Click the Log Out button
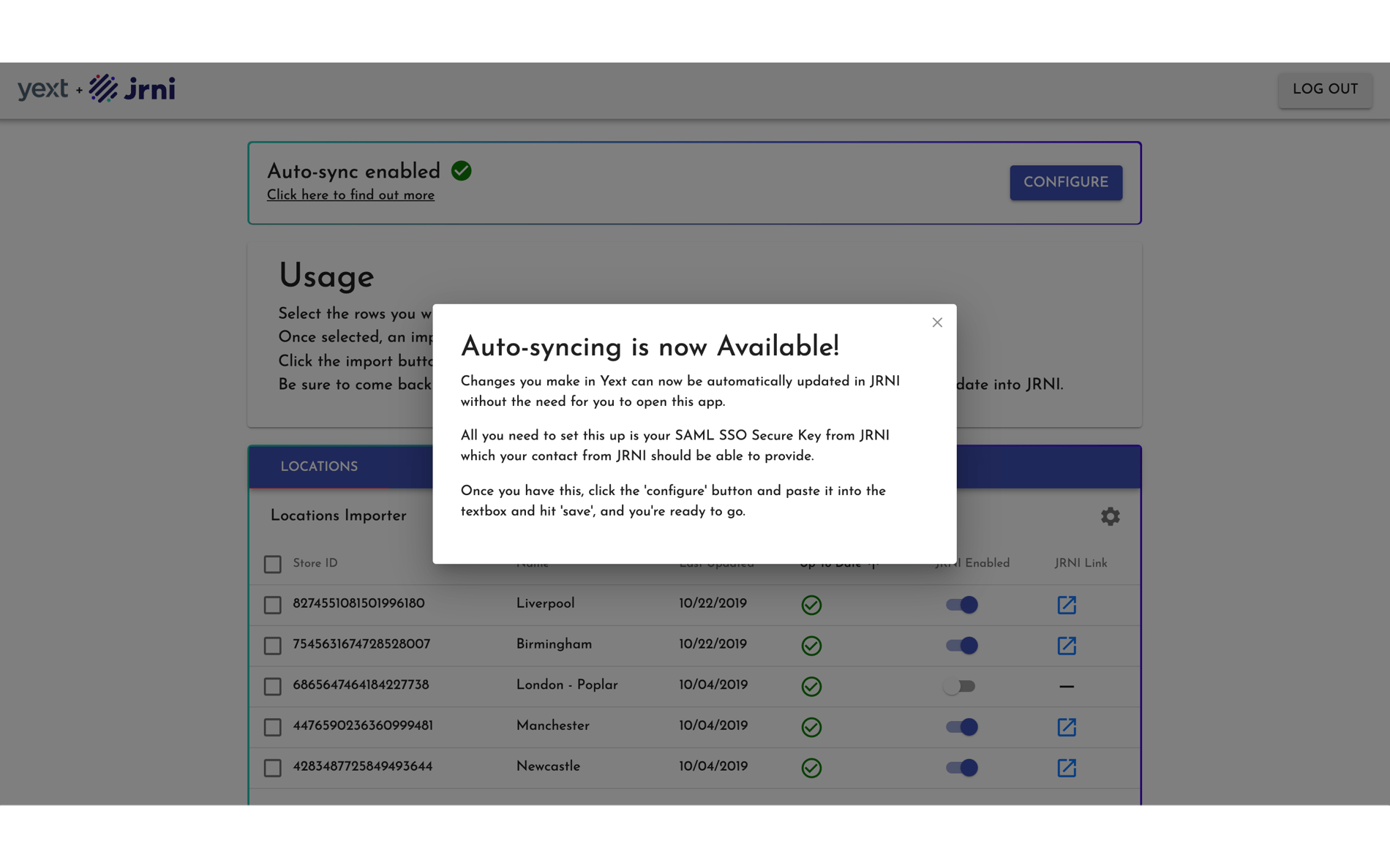Screen dimensions: 1390x868 pyautogui.click(x=1325, y=90)
